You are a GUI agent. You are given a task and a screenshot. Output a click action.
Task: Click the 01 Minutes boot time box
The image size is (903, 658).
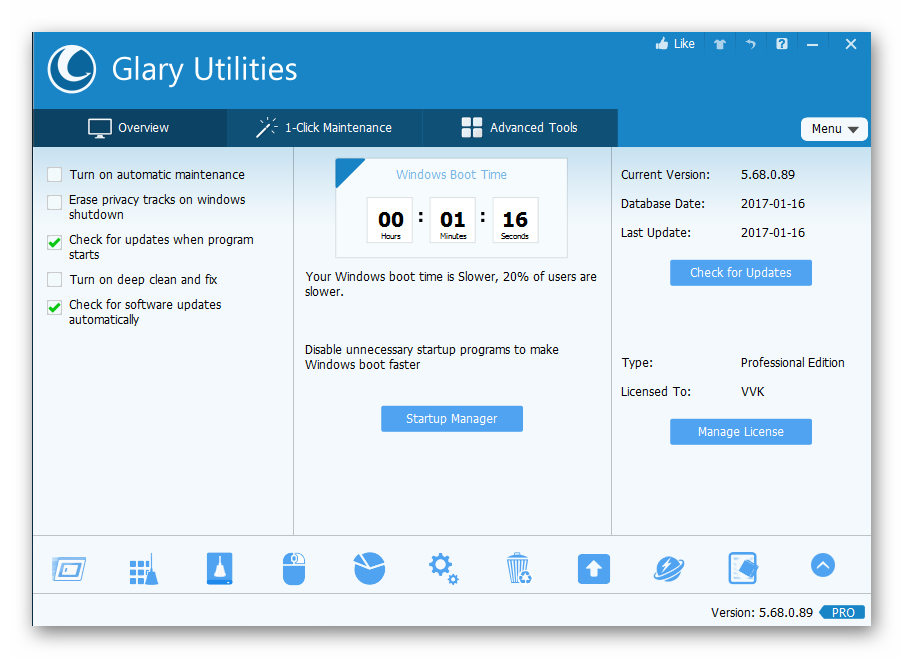point(453,220)
